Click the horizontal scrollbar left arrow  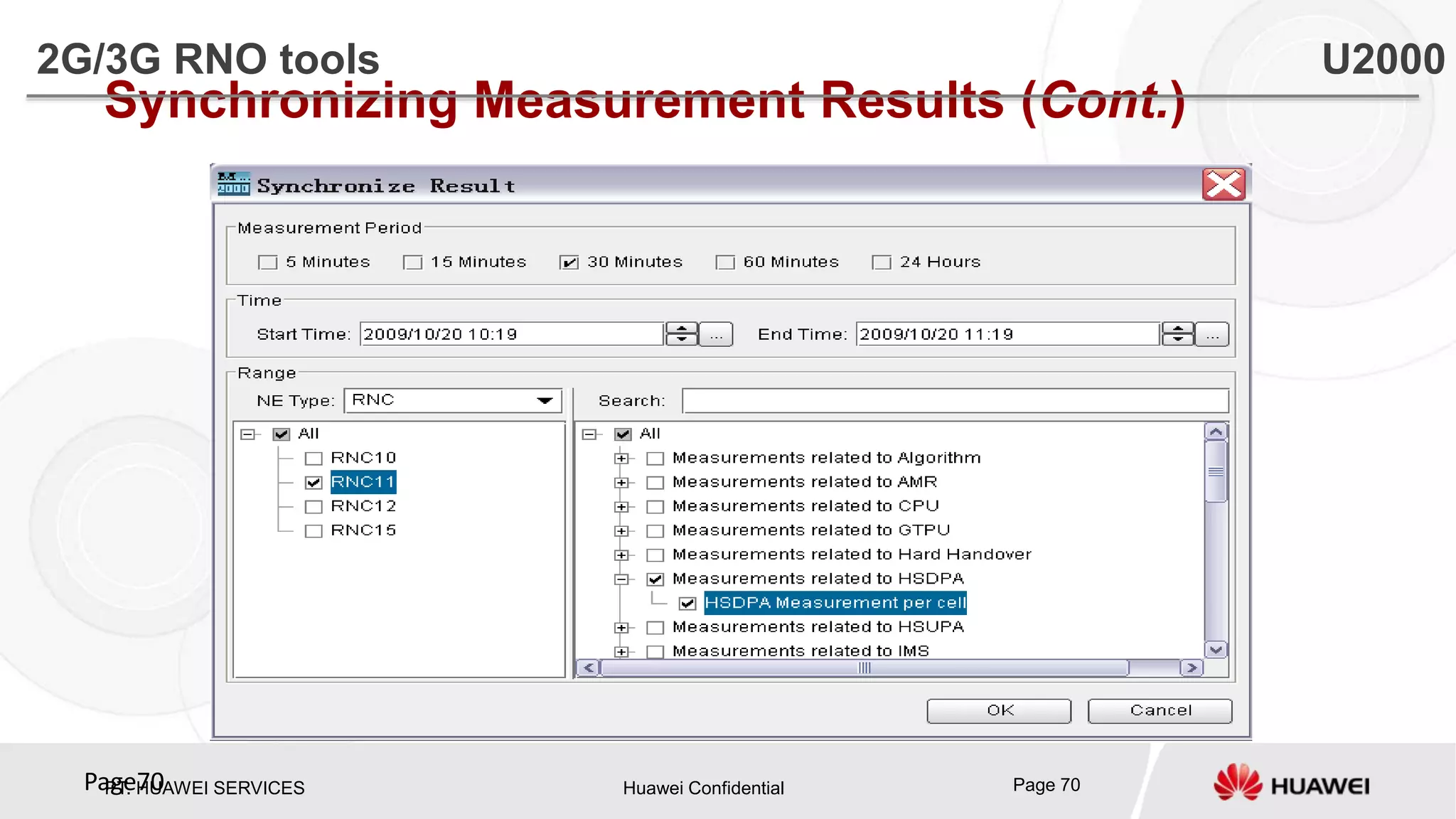tap(589, 668)
